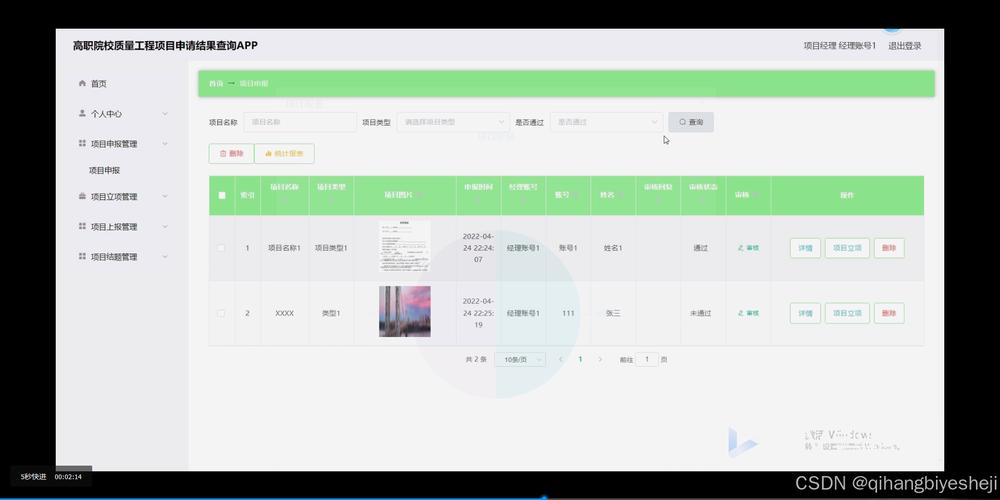Check the row checkbox for 项目名称1
Screen dimensions: 1000x500
pyautogui.click(x=221, y=248)
